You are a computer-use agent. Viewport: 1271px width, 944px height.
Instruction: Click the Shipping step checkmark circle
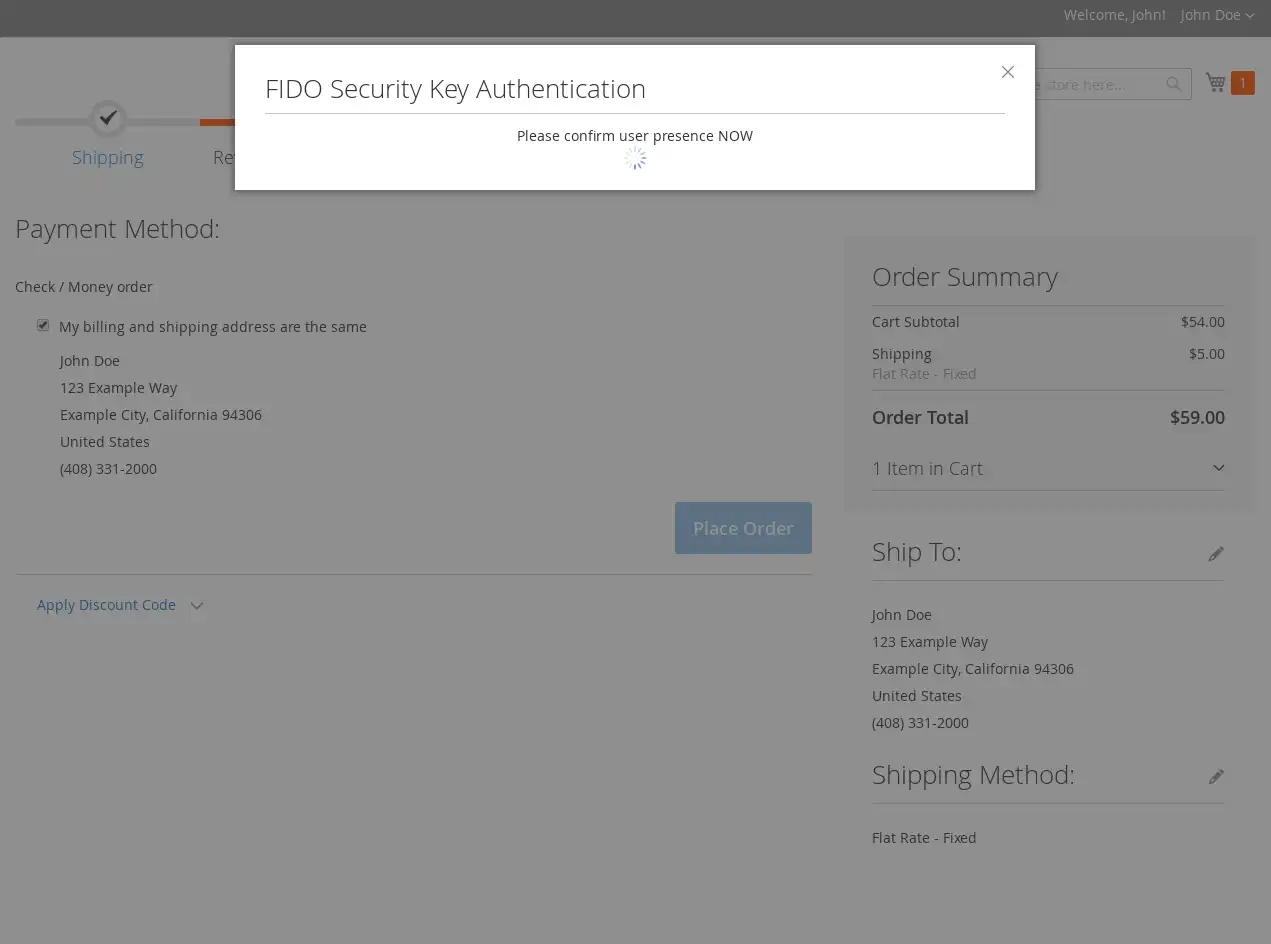[108, 119]
